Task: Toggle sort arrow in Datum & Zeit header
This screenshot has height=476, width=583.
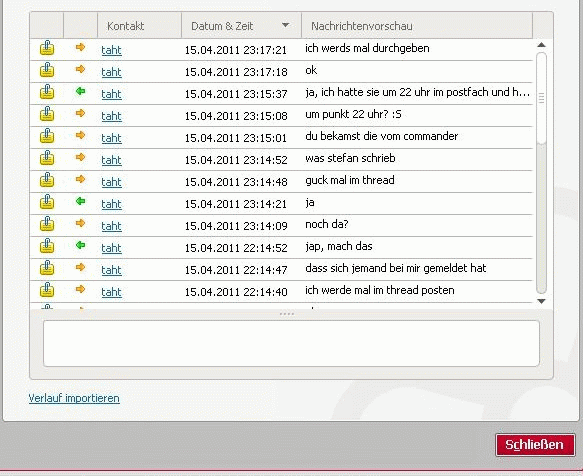Action: [x=286, y=25]
